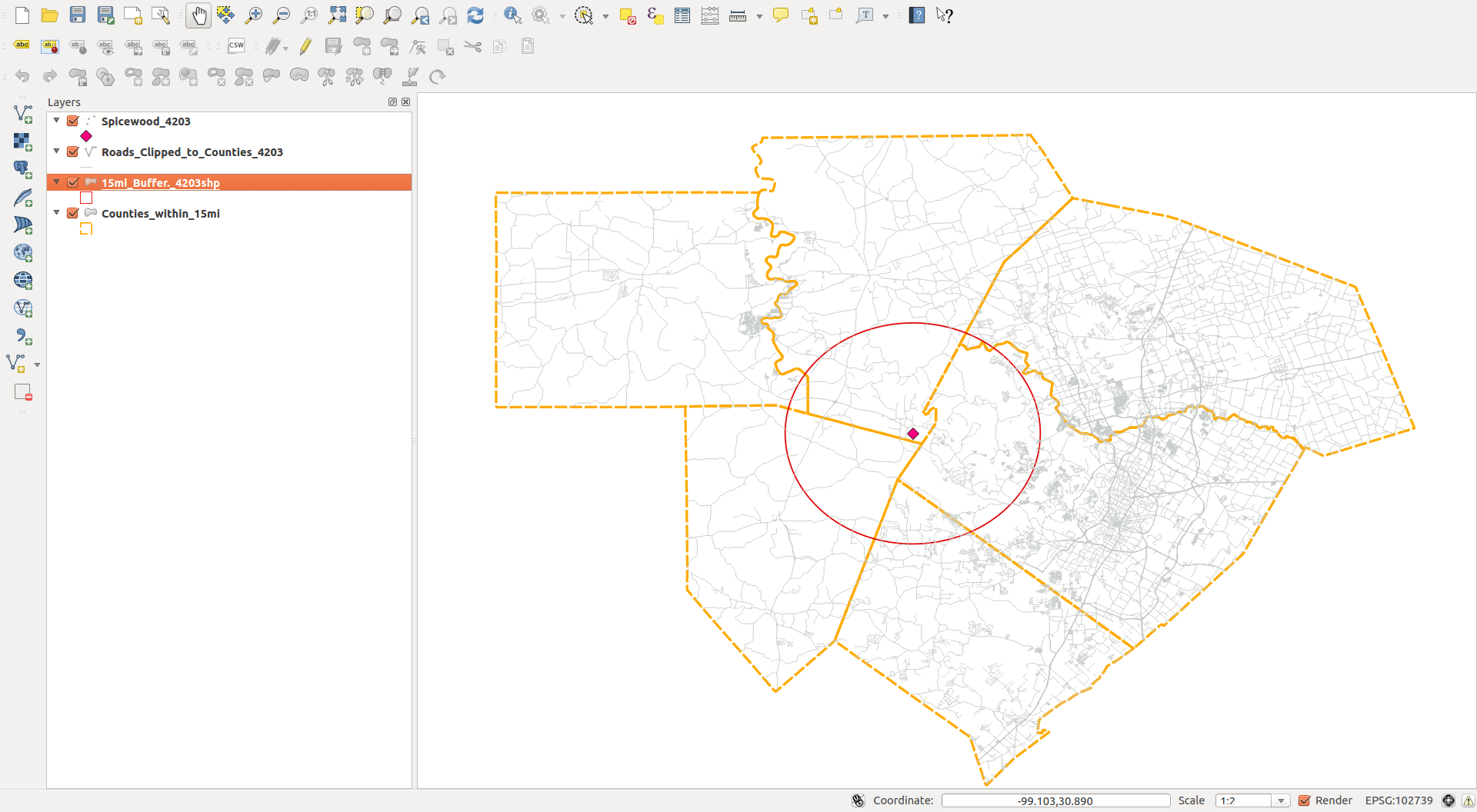The width and height of the screenshot is (1477, 812).
Task: Choose the Select Features by area tool
Action: tap(584, 15)
